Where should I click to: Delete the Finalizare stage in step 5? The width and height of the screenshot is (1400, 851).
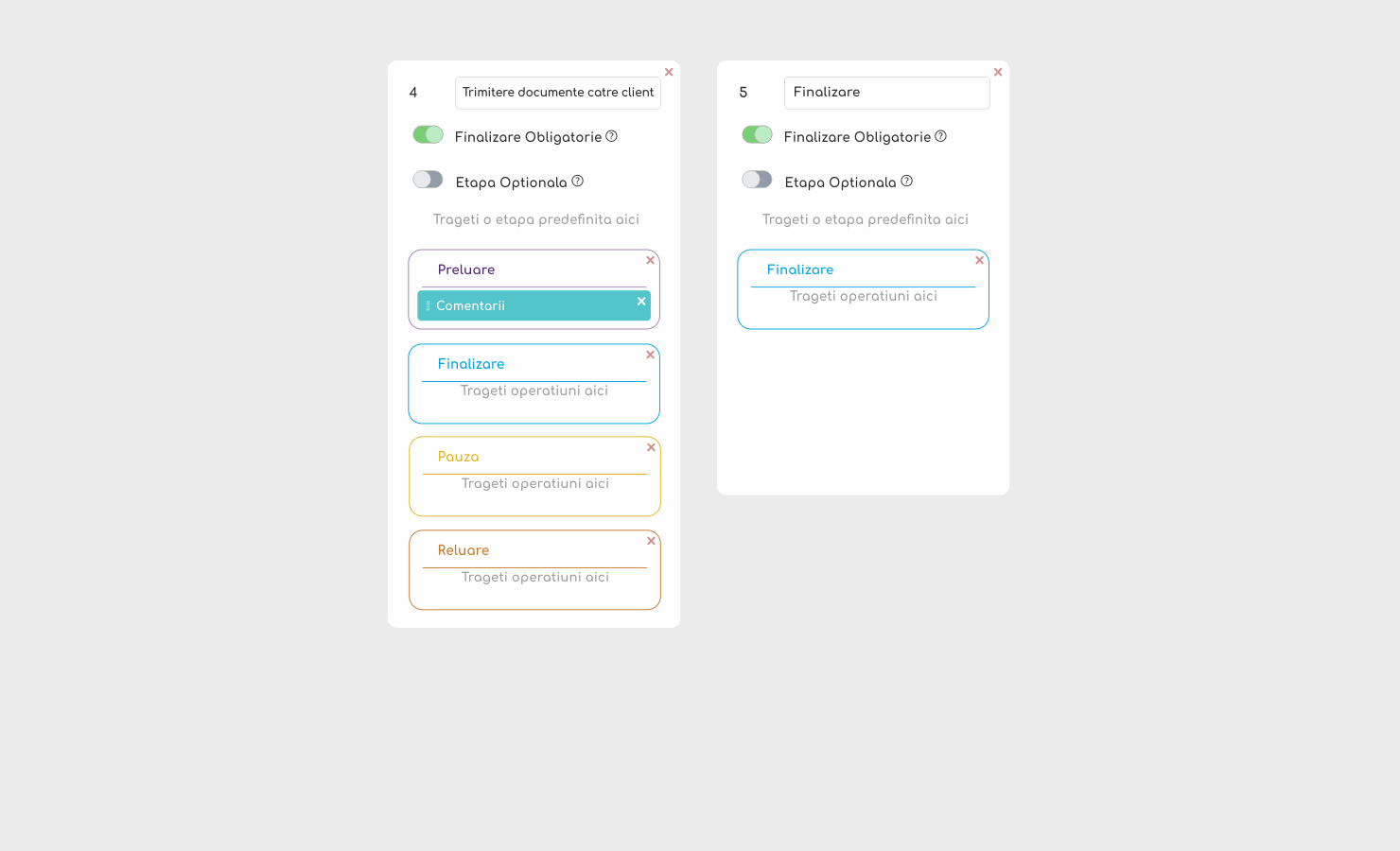click(x=979, y=260)
